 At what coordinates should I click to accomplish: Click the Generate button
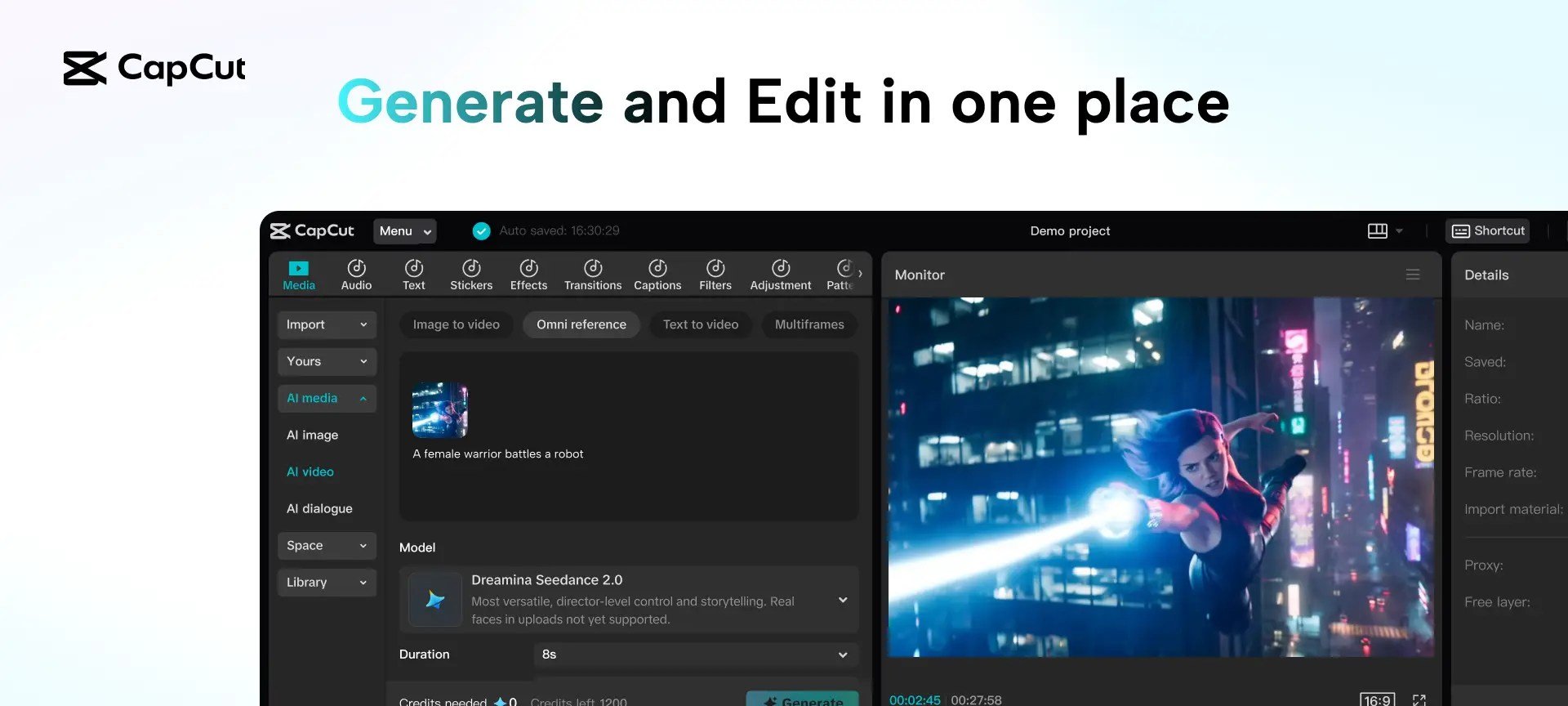[x=802, y=699]
